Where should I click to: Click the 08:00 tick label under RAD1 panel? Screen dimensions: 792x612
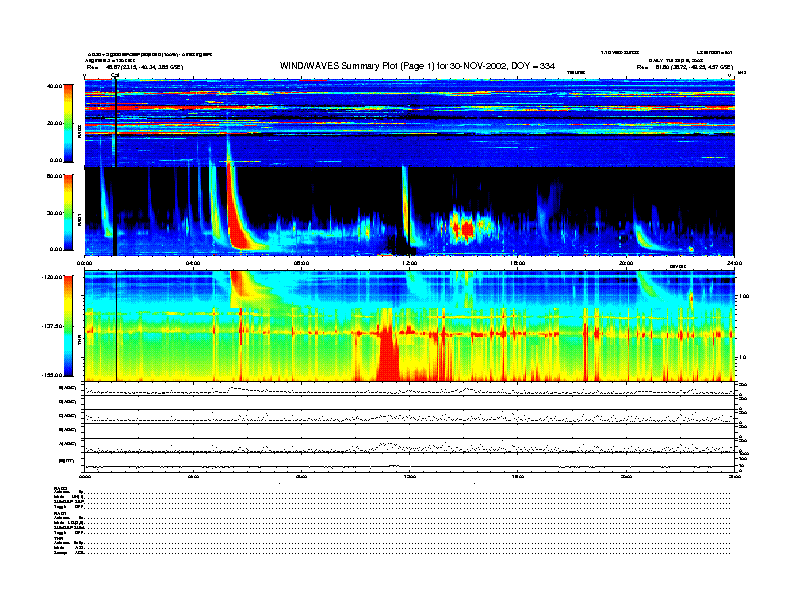coord(301,263)
